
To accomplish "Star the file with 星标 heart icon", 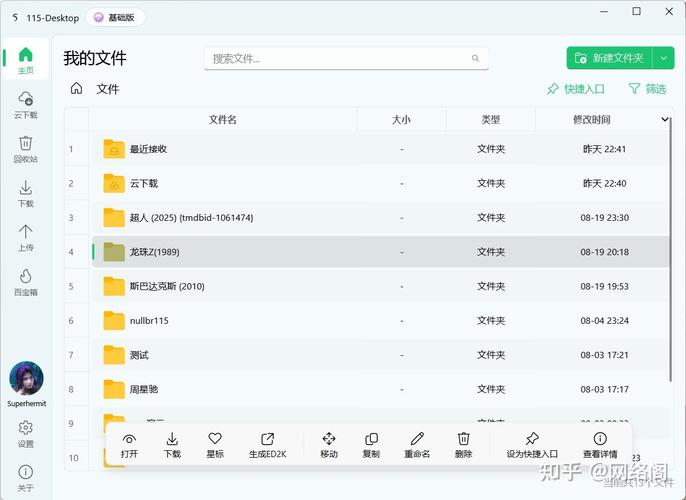I will click(215, 439).
